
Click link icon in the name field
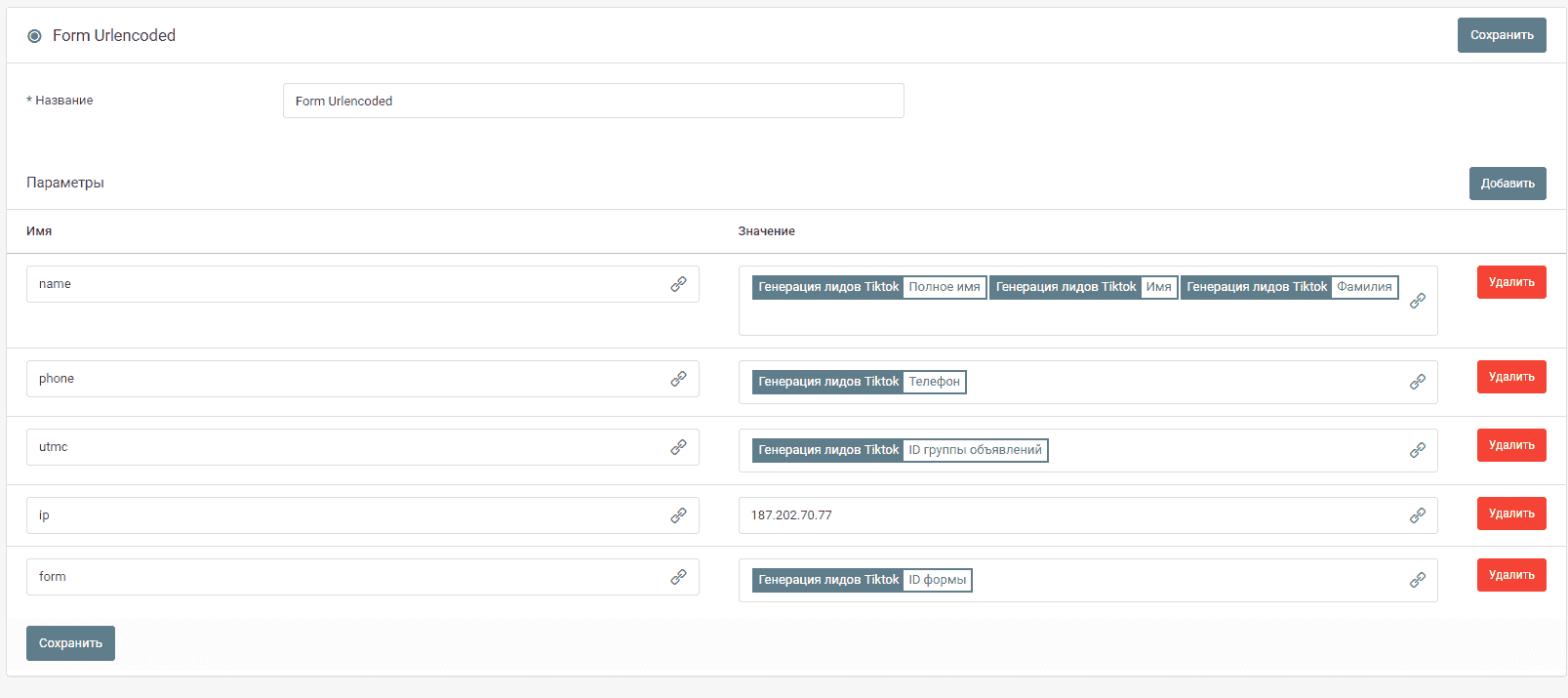tap(678, 284)
